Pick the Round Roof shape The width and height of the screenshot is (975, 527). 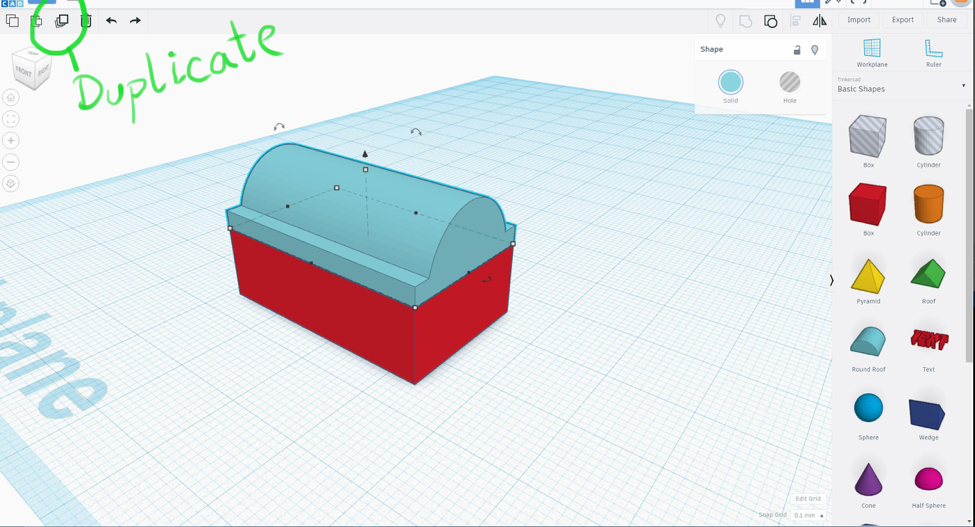coord(868,341)
